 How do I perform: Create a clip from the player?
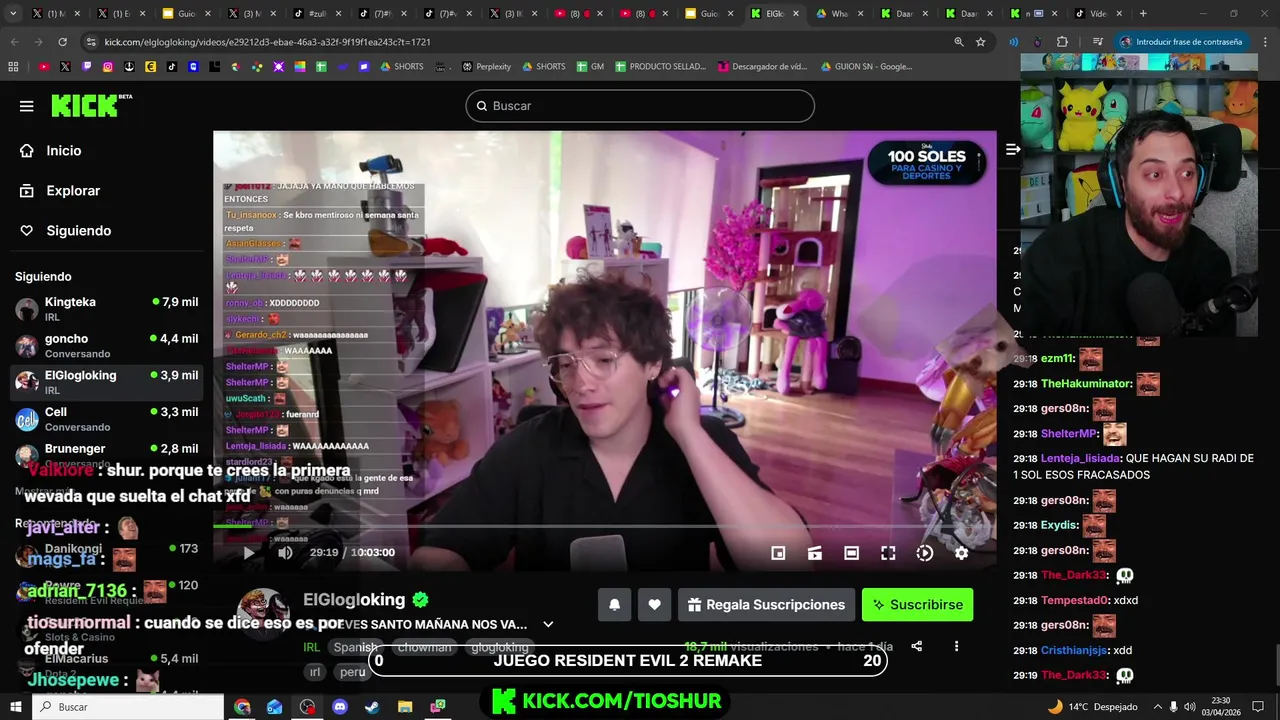pos(815,553)
